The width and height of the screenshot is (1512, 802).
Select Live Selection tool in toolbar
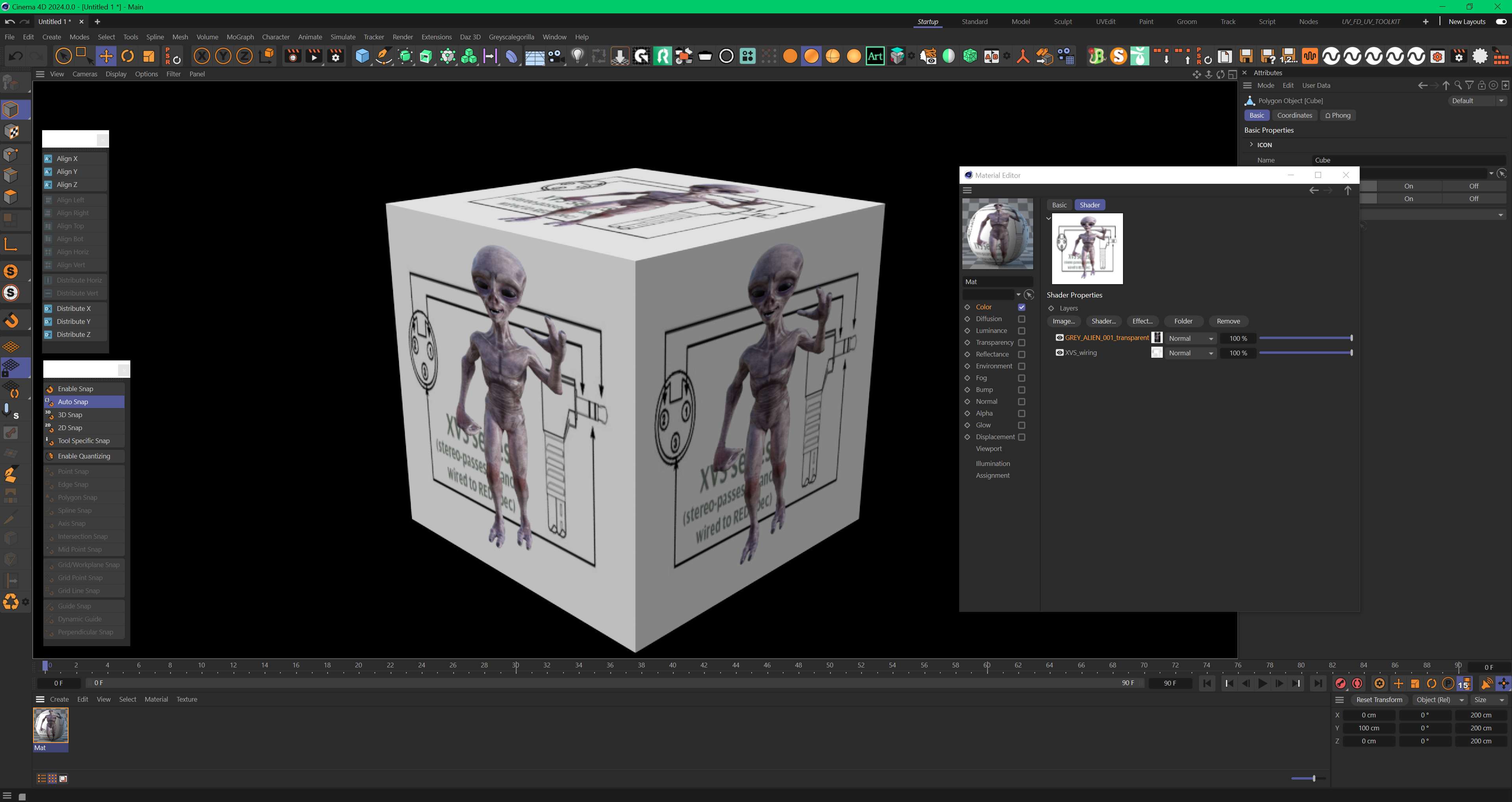tap(63, 56)
